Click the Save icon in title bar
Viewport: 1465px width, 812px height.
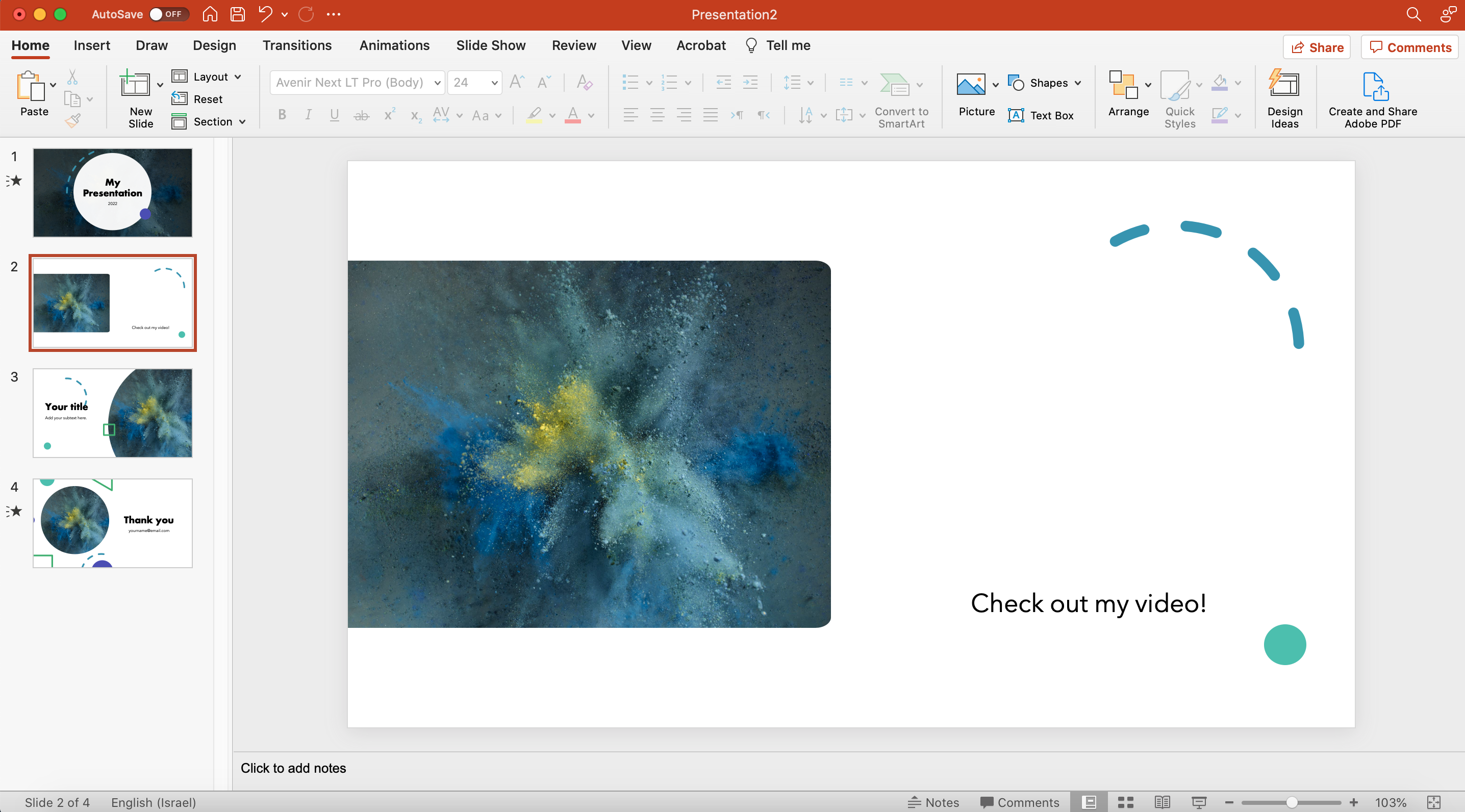tap(237, 14)
